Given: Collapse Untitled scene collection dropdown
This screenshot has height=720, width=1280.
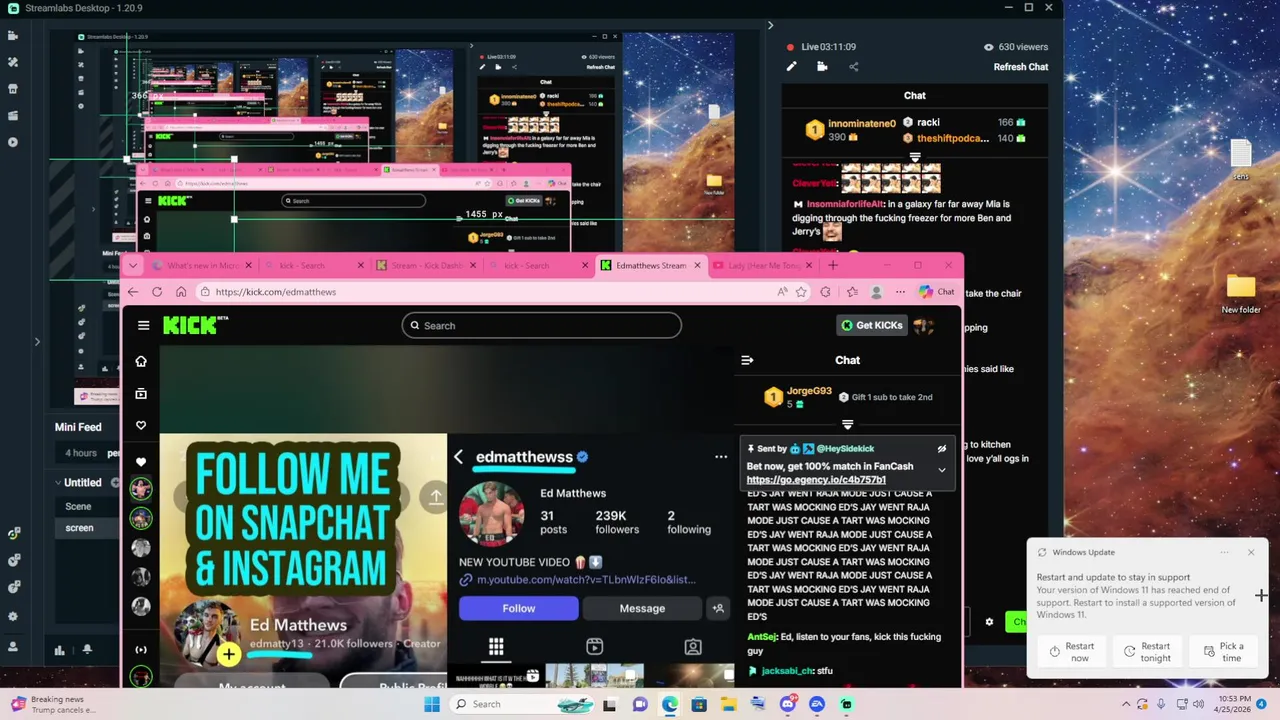Looking at the screenshot, I should point(58,482).
